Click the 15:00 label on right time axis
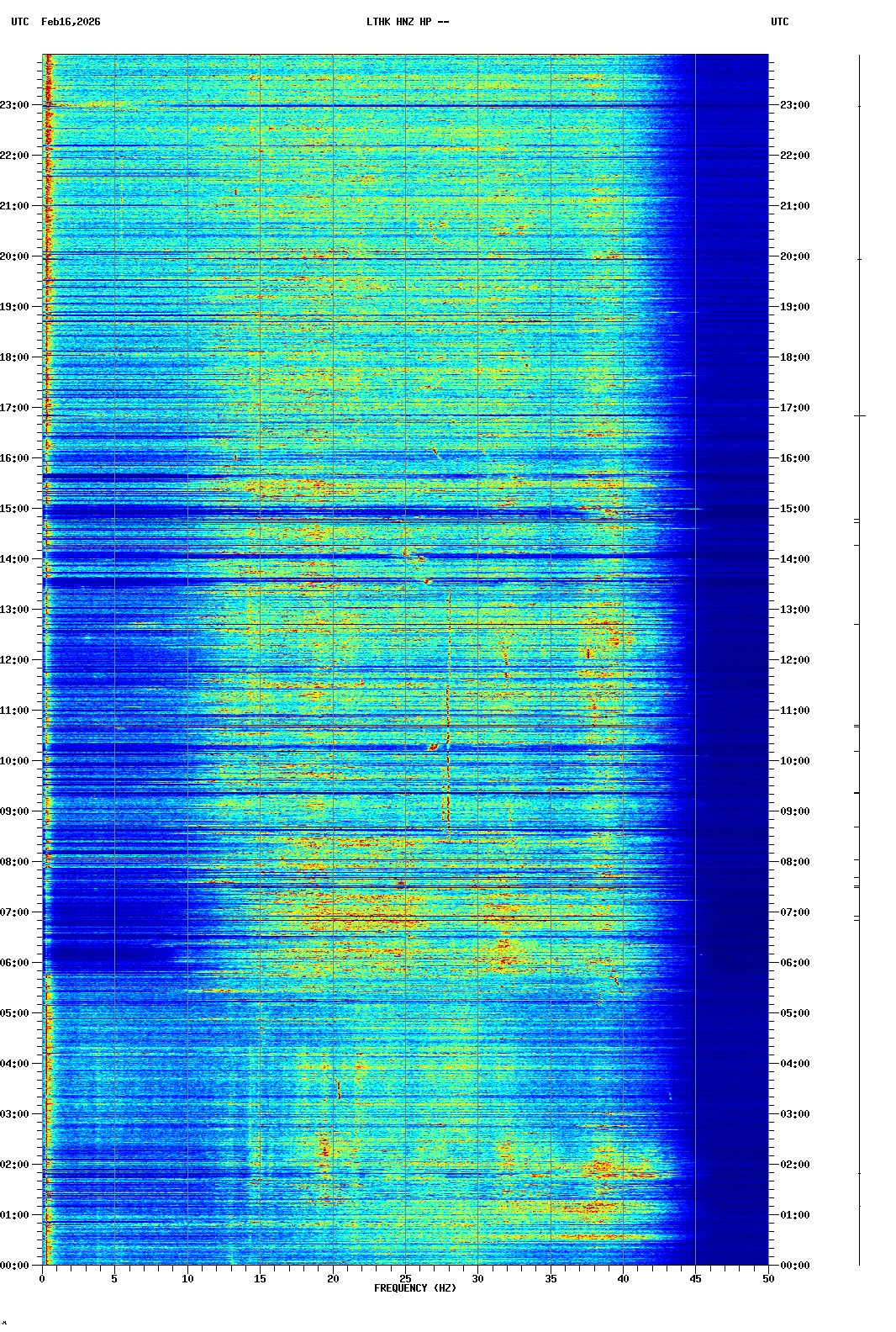The width and height of the screenshot is (896, 1332). (794, 509)
